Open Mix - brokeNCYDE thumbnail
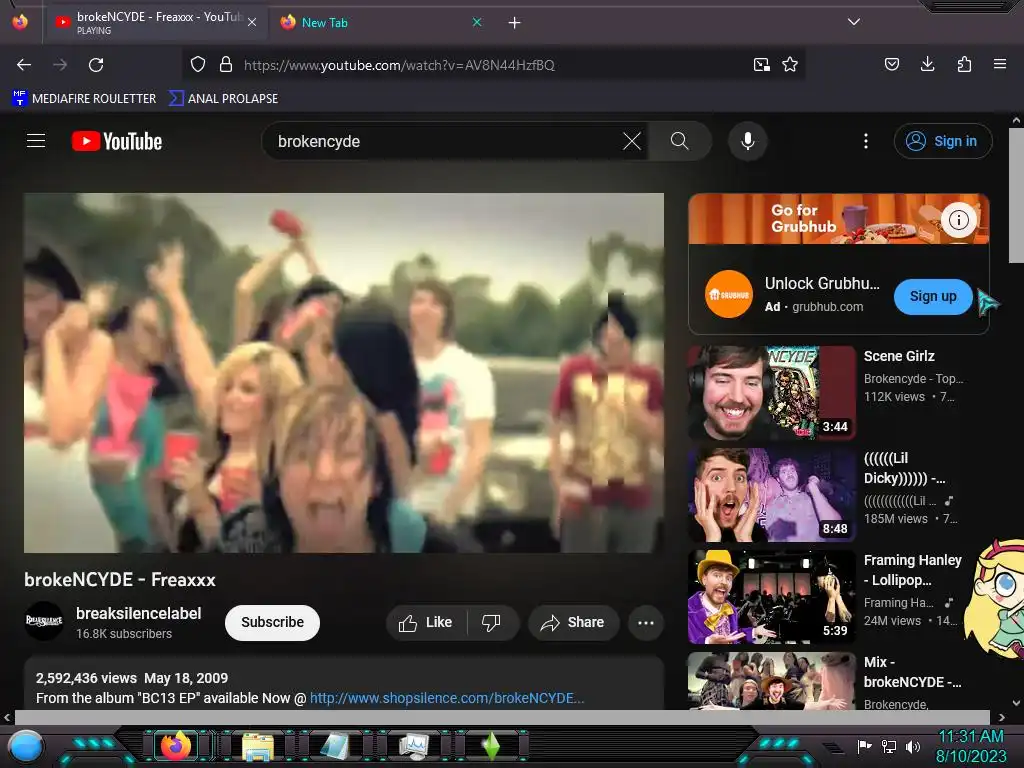The image size is (1024, 768). [x=771, y=680]
